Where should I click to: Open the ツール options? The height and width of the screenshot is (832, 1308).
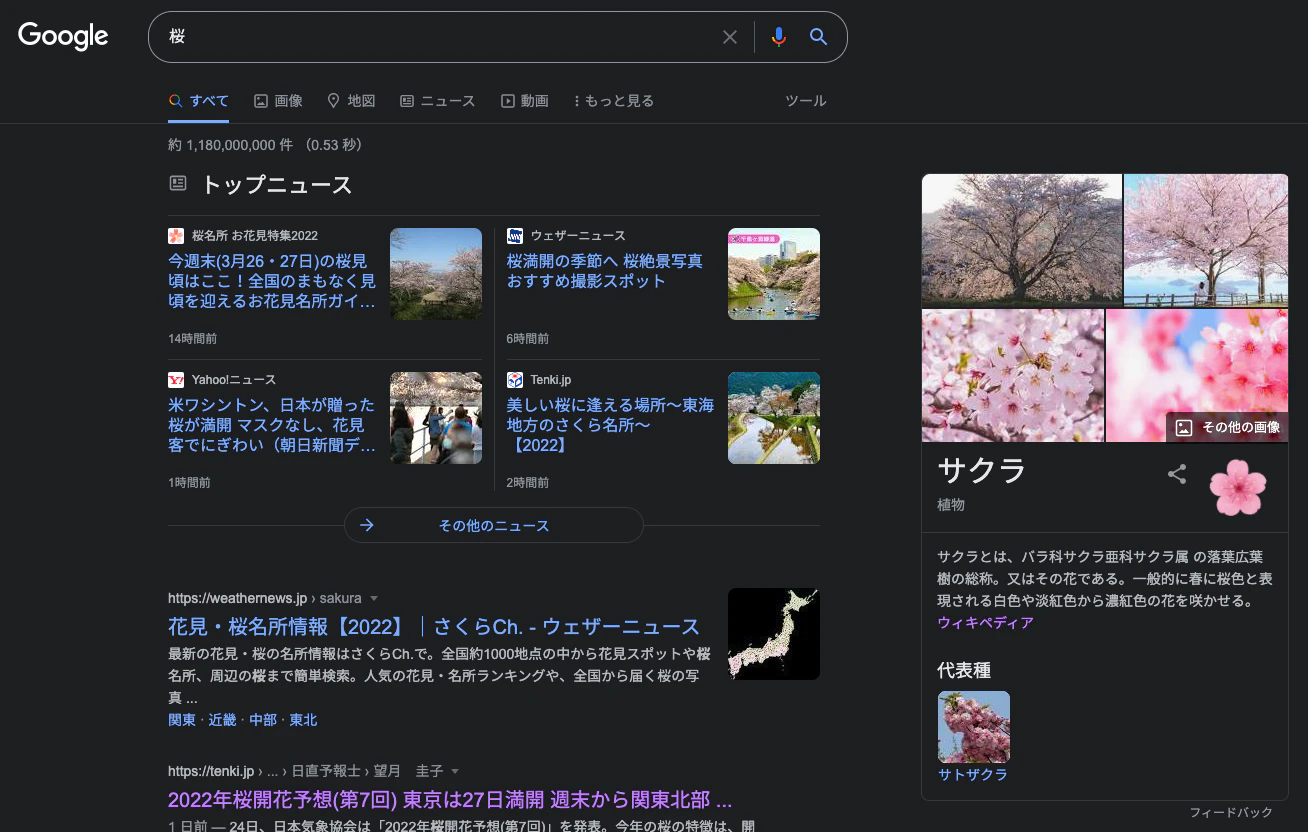(806, 101)
